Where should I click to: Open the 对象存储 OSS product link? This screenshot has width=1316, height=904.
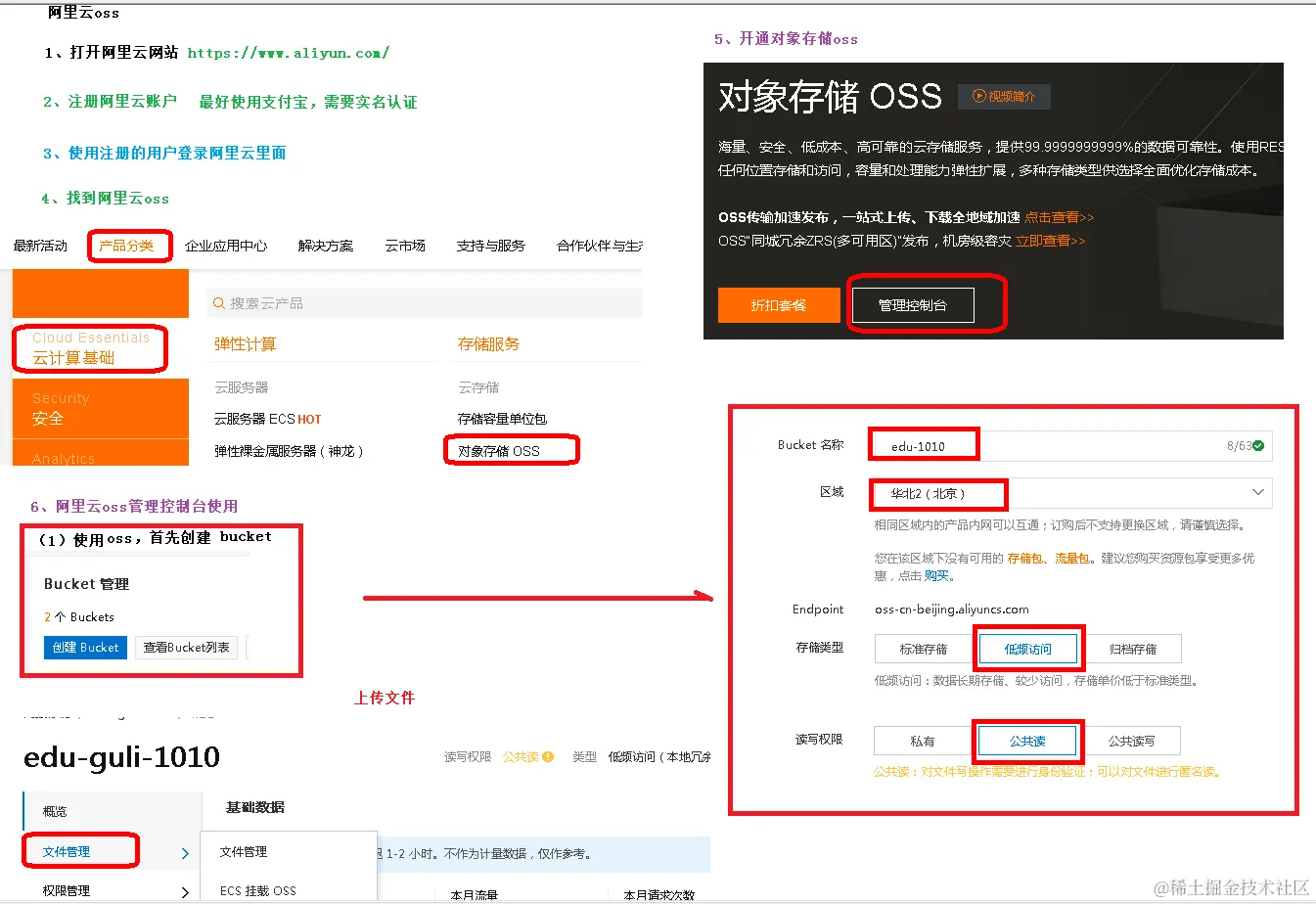[499, 451]
